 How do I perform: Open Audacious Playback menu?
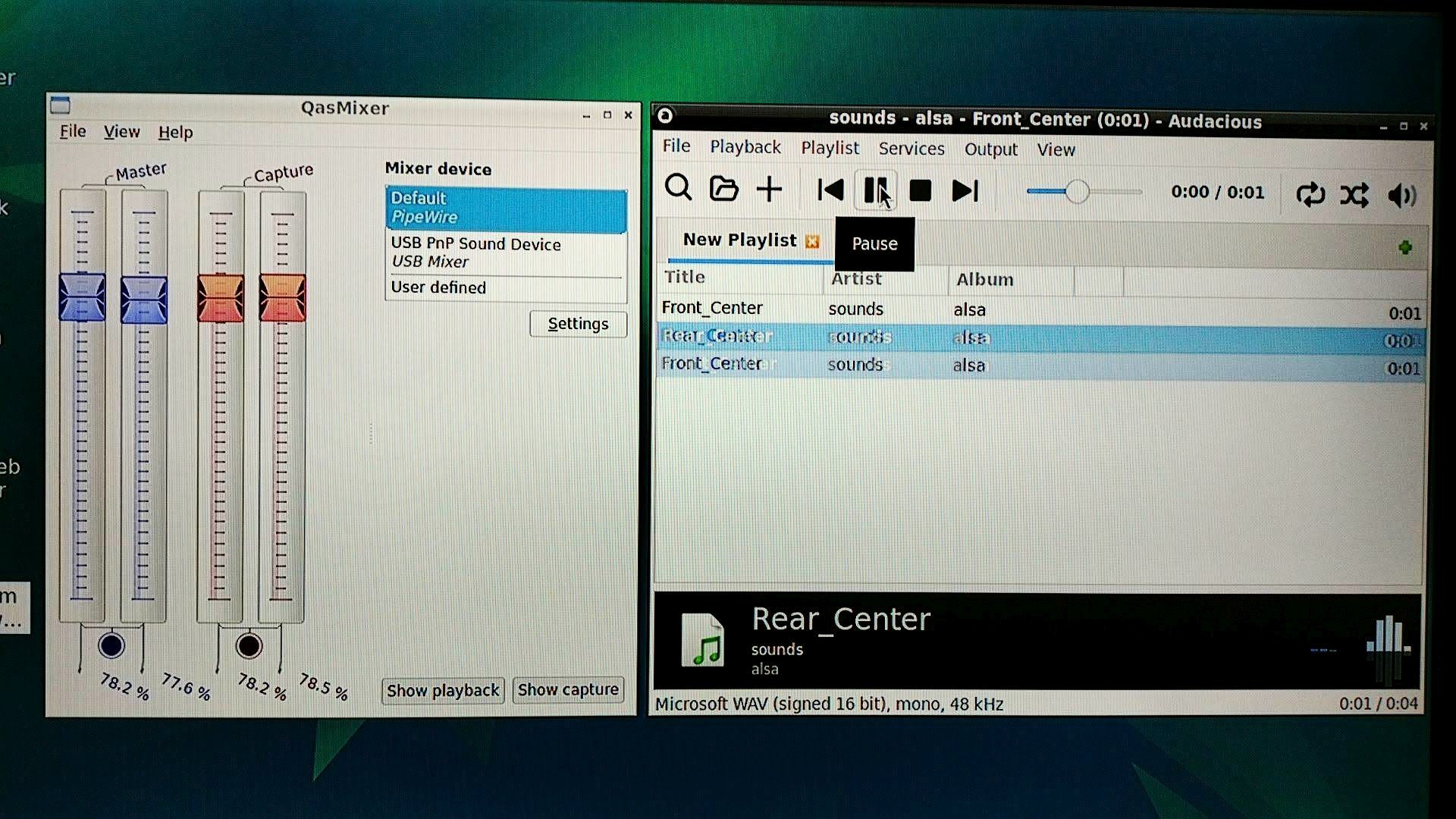click(745, 146)
